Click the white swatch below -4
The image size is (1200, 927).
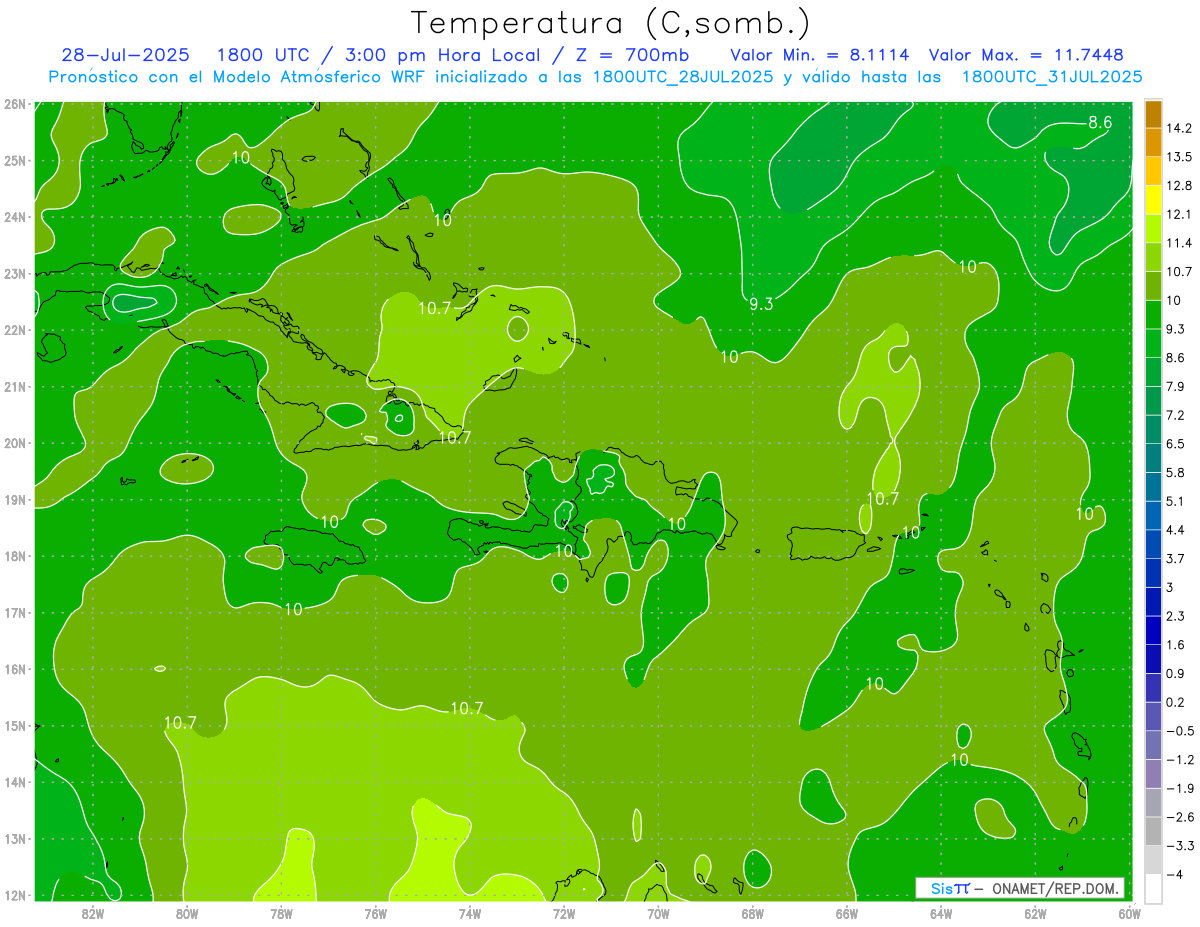(1153, 887)
